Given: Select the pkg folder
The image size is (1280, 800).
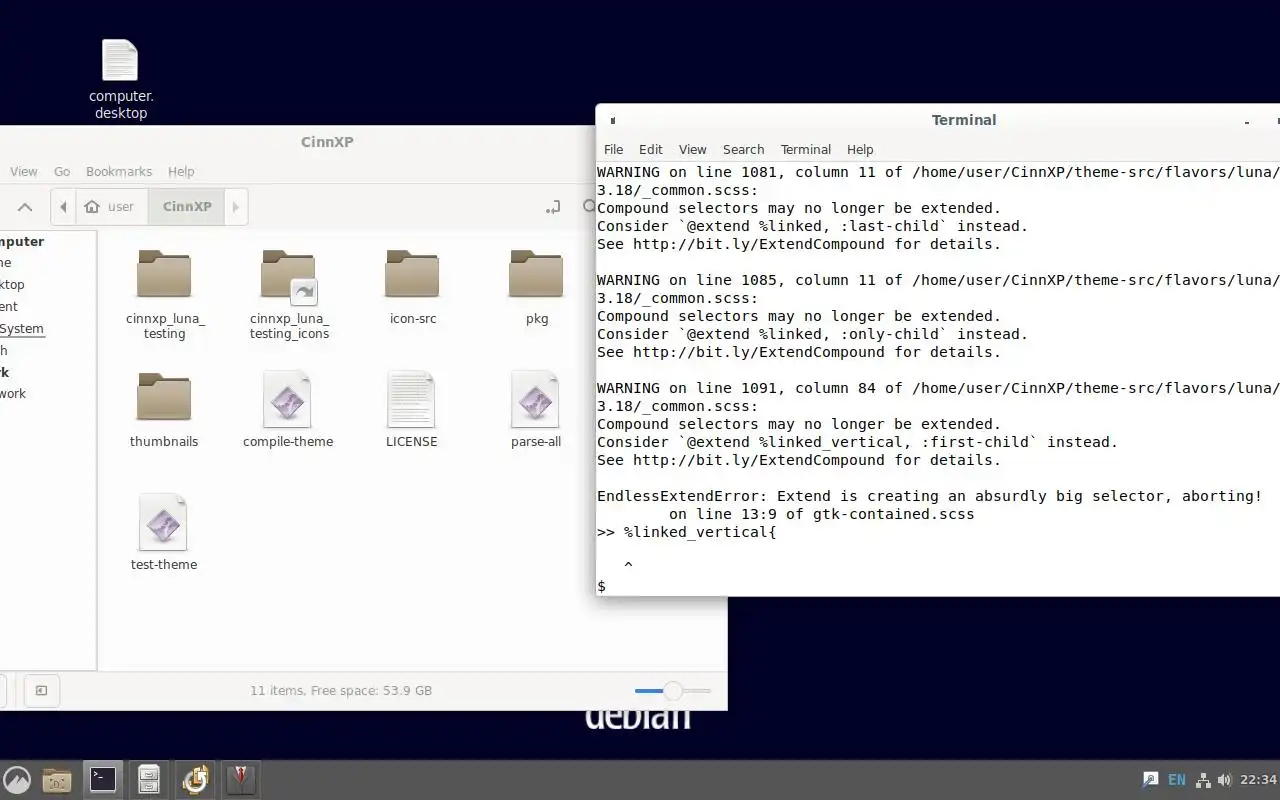Looking at the screenshot, I should 536,287.
